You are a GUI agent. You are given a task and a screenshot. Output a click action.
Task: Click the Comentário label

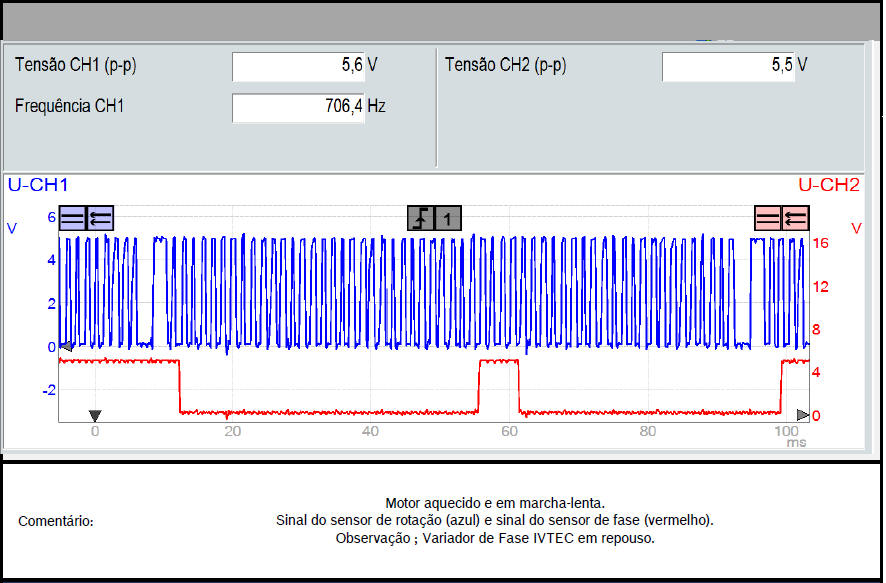[x=56, y=521]
